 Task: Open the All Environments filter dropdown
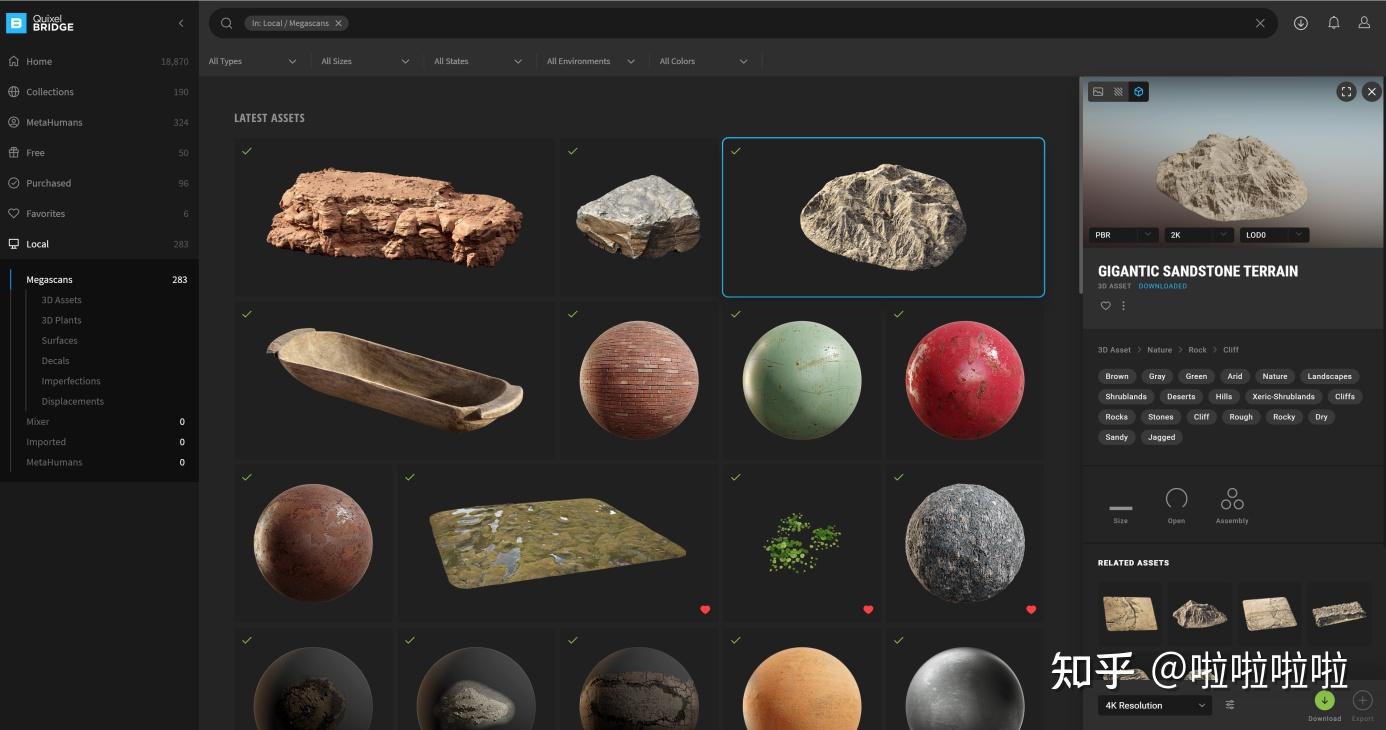[591, 61]
